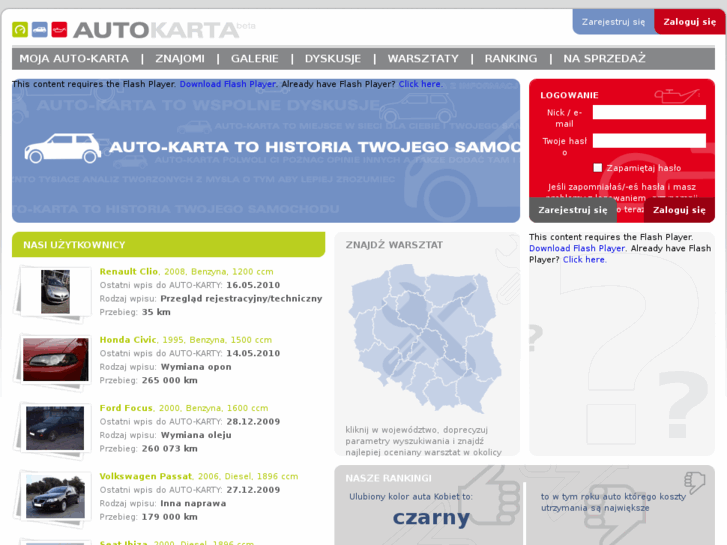
Task: Follow the Download Flash Player link in the banner
Action: point(228,84)
